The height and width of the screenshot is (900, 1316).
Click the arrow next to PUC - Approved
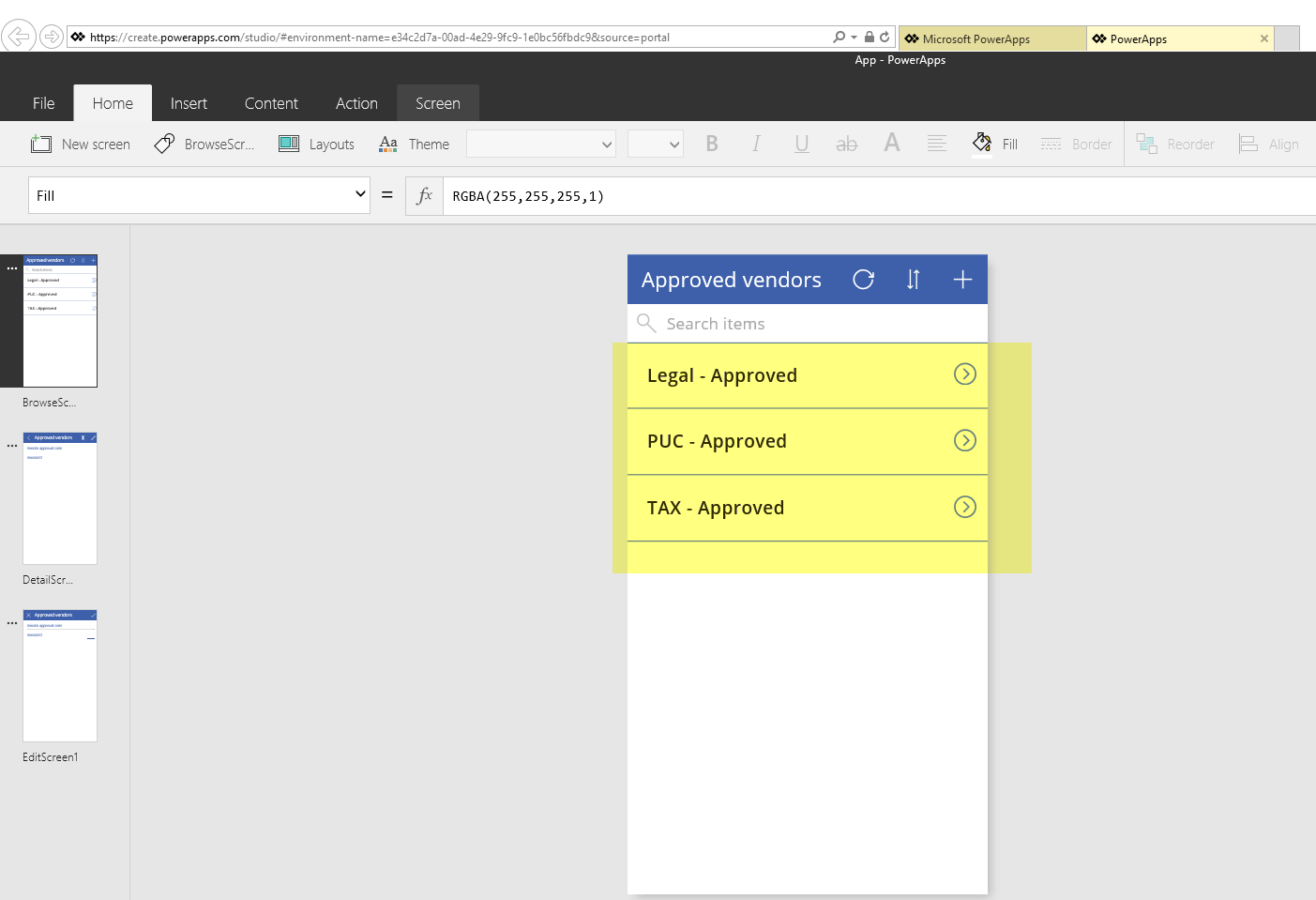[x=964, y=441]
